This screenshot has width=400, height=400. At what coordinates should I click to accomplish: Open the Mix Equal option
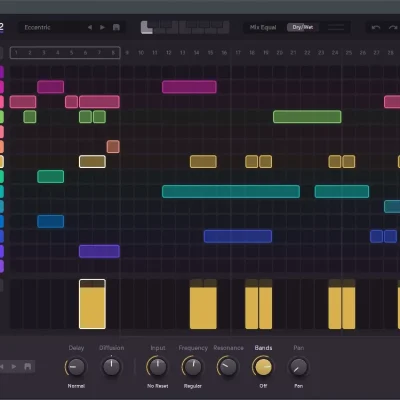coord(263,27)
